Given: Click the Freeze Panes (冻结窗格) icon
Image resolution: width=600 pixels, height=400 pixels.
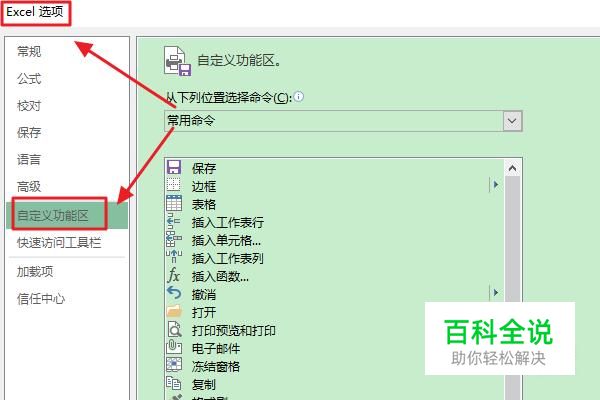Looking at the screenshot, I should click(174, 364).
